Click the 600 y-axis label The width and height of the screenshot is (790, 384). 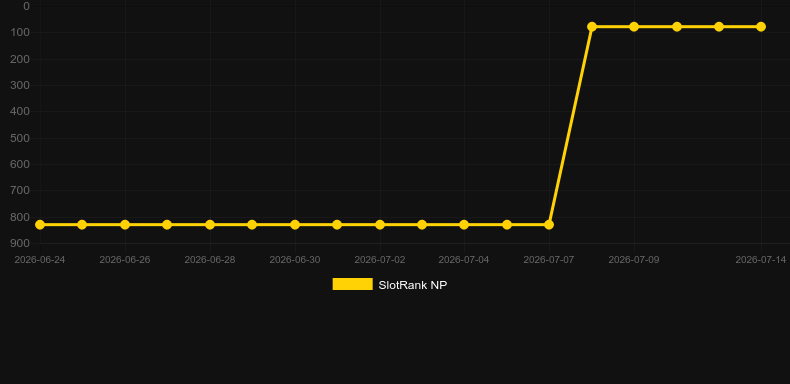[x=20, y=164]
